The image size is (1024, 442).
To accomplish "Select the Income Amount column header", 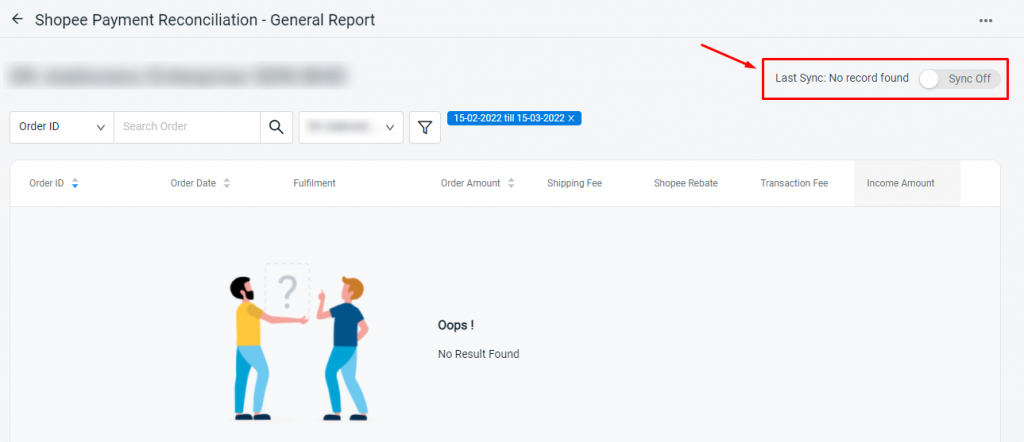I will [901, 183].
